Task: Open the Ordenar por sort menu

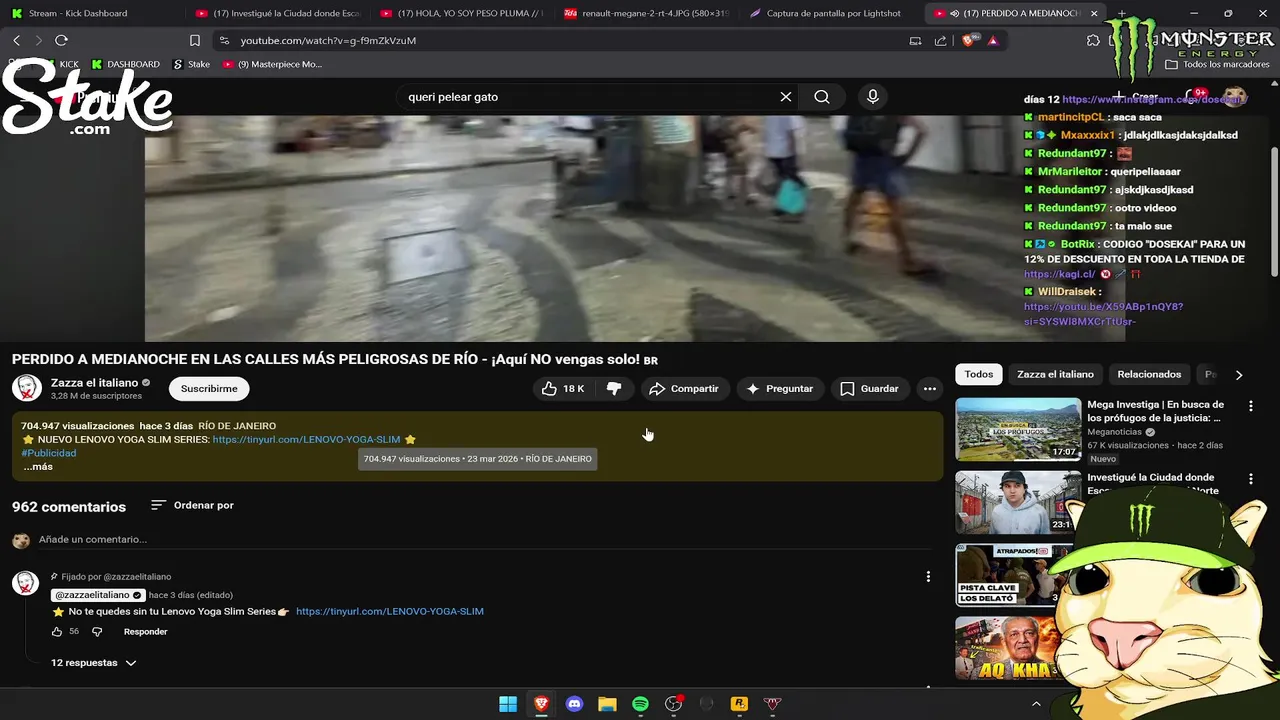Action: tap(192, 506)
